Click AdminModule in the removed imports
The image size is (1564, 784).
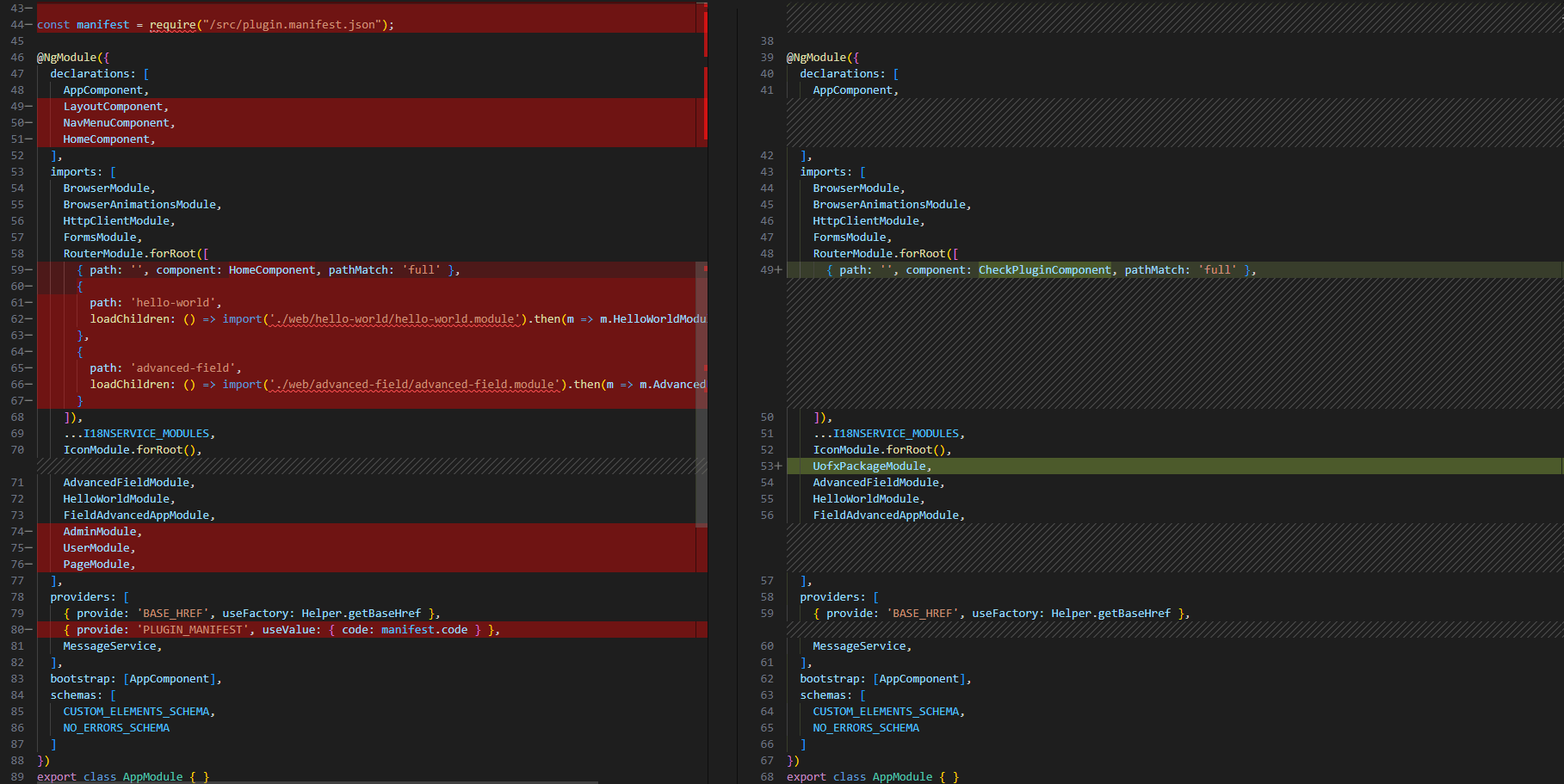(101, 532)
